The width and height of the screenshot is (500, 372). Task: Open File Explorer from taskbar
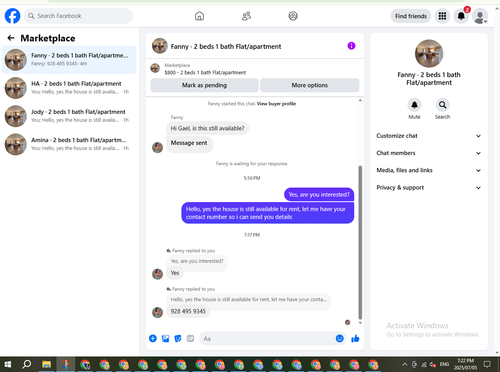point(46,364)
